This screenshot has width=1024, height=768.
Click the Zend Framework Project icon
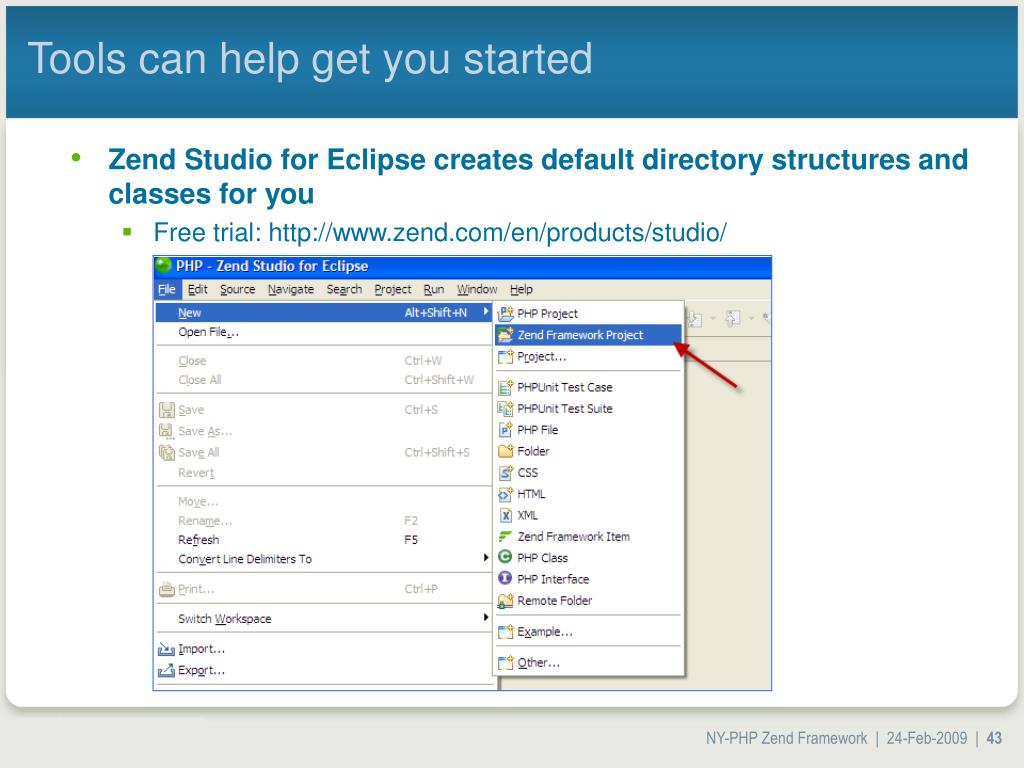(x=505, y=335)
